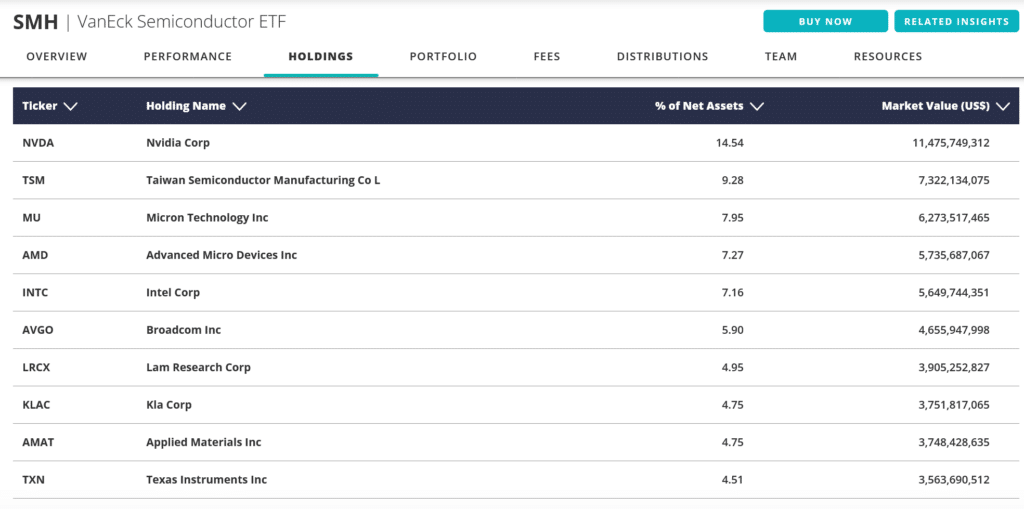1024x509 pixels.
Task: Open the Fees tab
Action: point(547,57)
